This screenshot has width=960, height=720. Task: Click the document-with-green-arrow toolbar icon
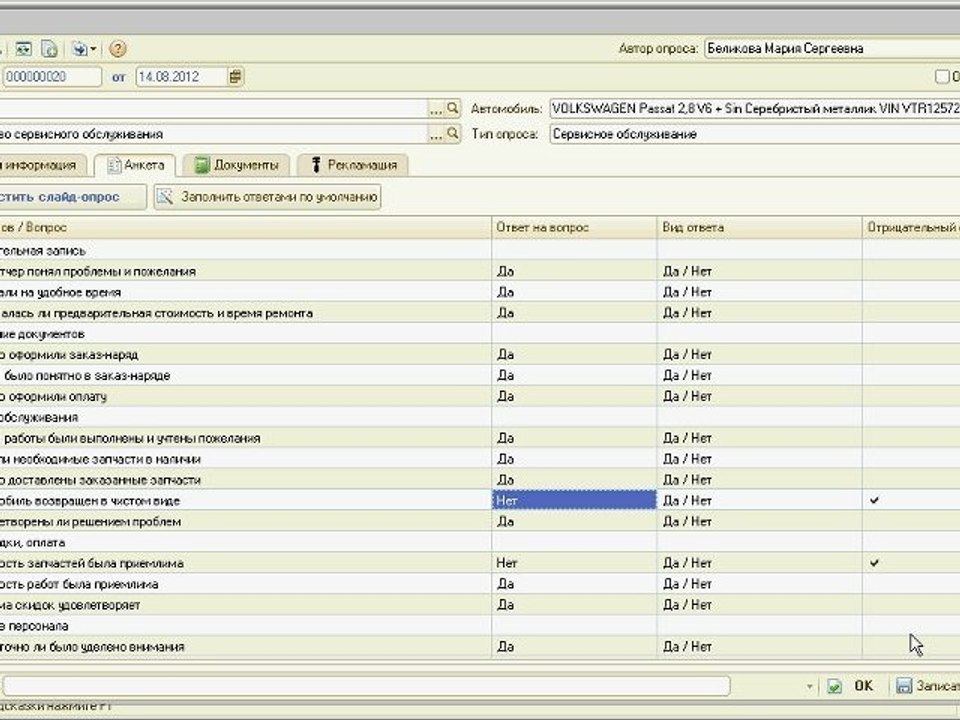click(50, 48)
